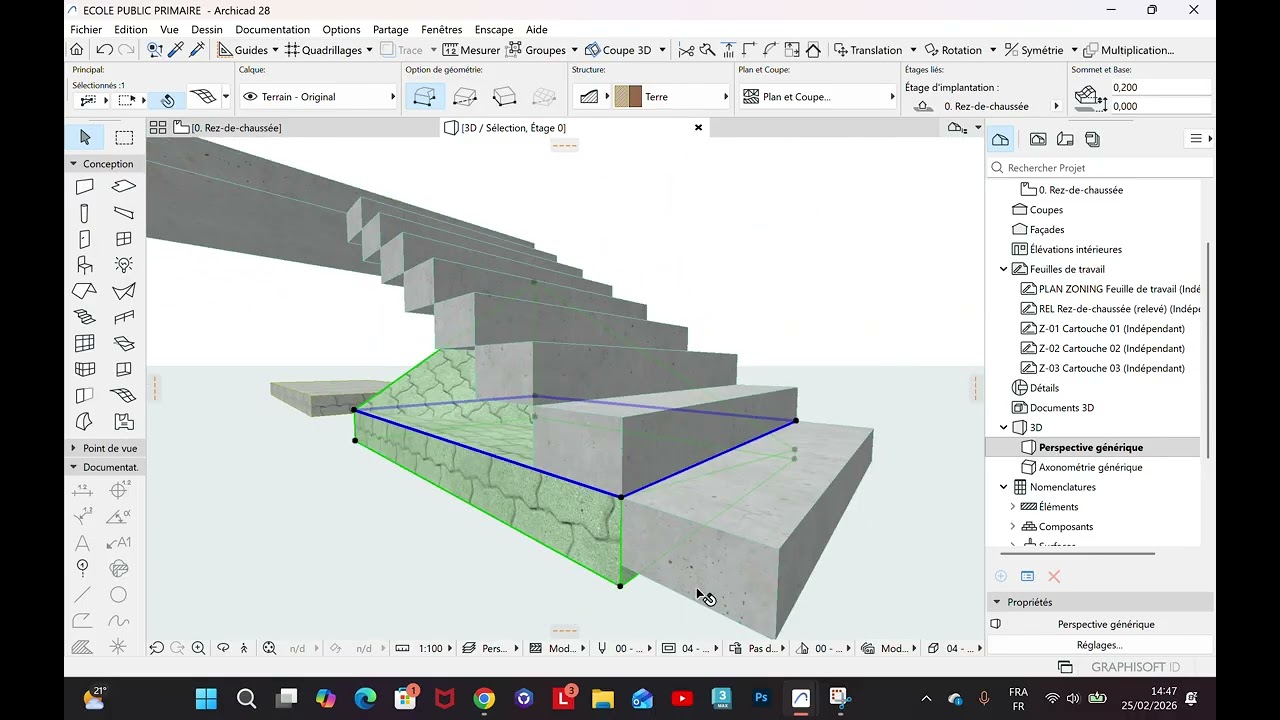This screenshot has height=720, width=1280.
Task: Open the Dessin menu
Action: point(207,30)
